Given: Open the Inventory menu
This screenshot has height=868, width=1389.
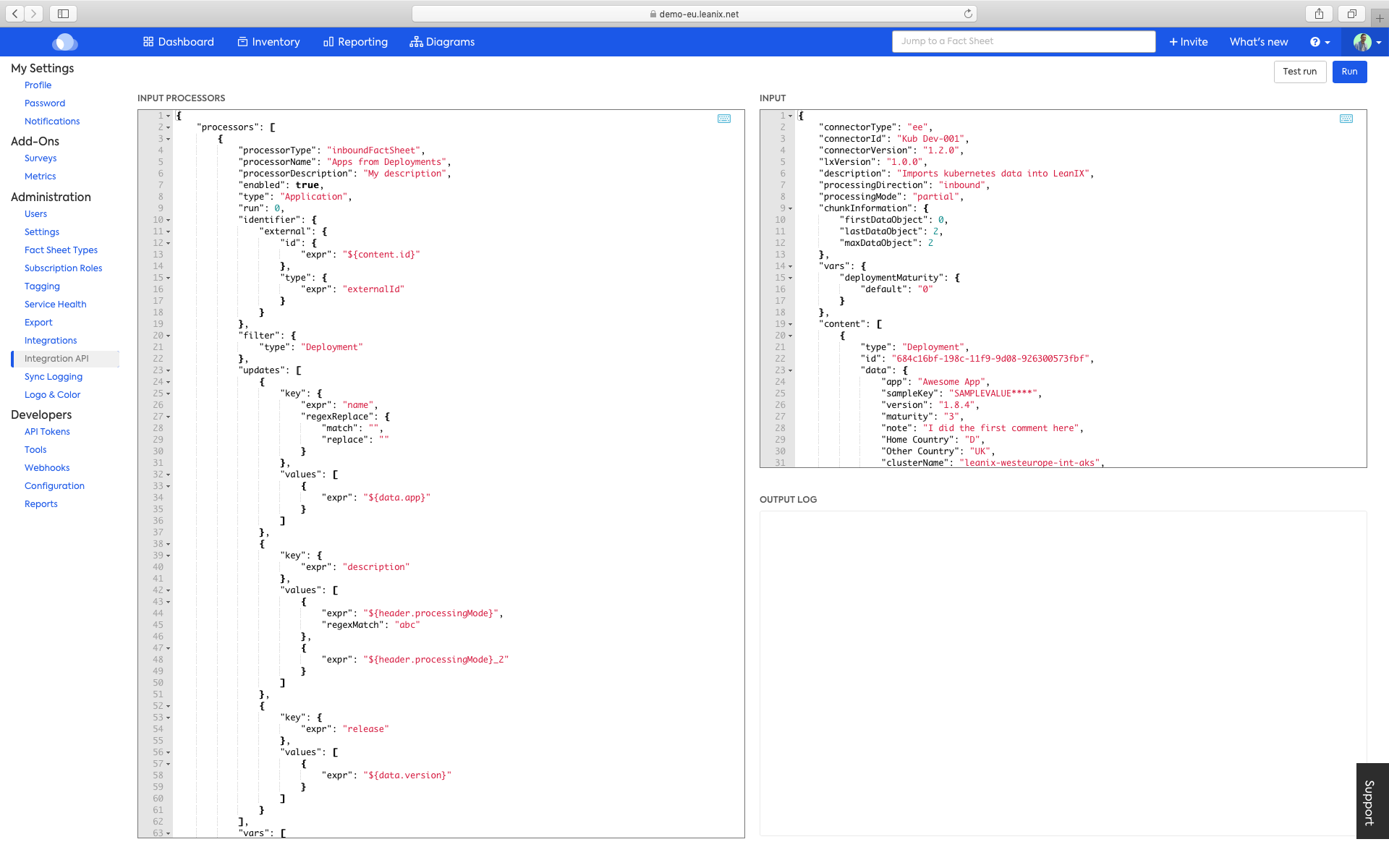Looking at the screenshot, I should coord(268,42).
